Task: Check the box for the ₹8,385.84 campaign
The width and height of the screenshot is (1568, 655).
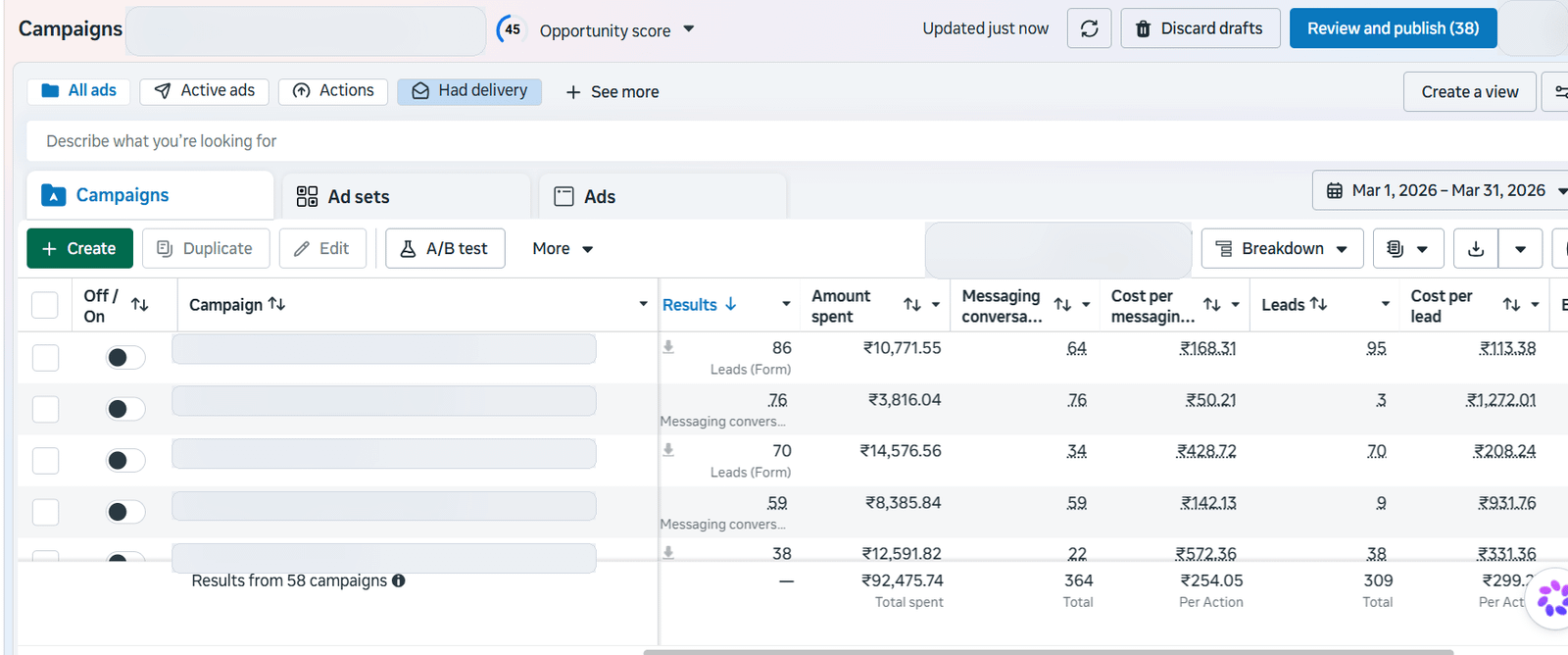Action: pyautogui.click(x=45, y=512)
